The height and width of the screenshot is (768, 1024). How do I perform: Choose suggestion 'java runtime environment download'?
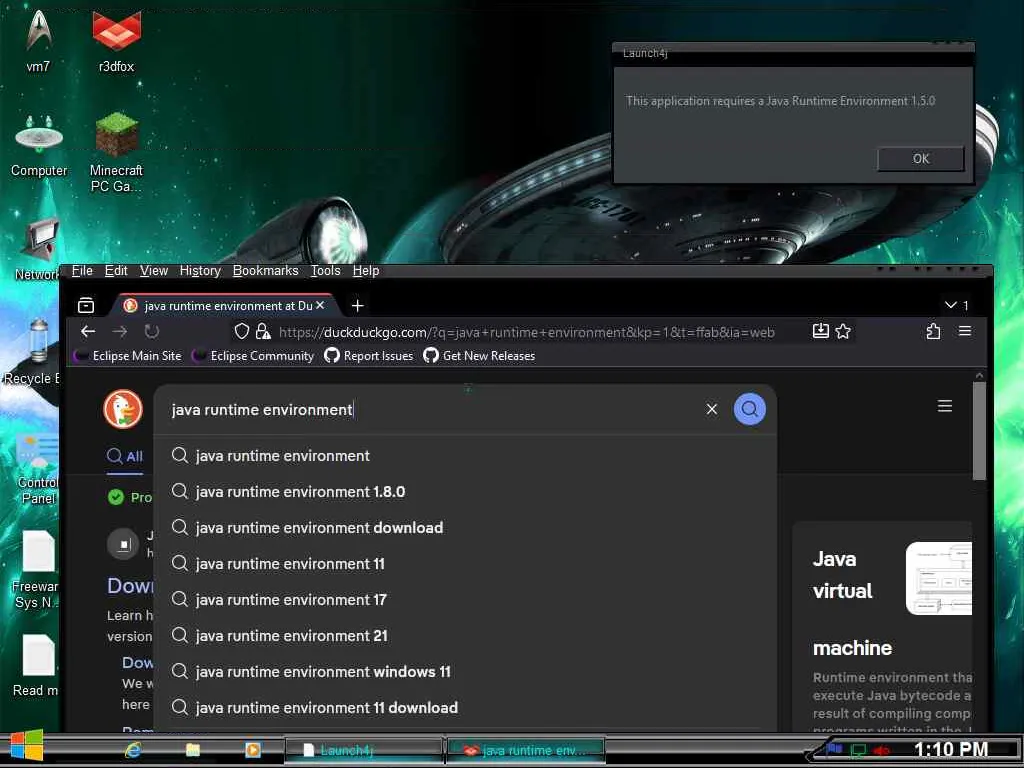point(465,528)
